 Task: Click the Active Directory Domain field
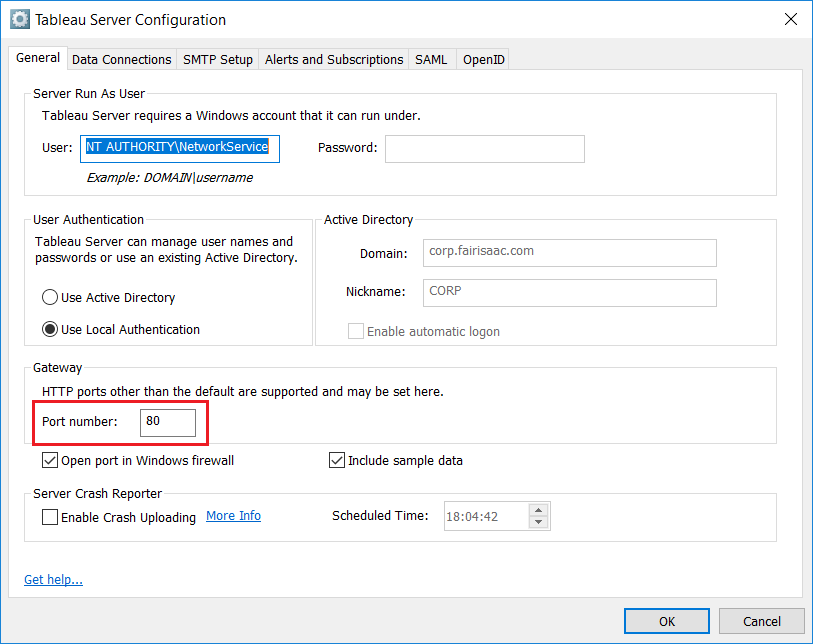click(x=569, y=253)
